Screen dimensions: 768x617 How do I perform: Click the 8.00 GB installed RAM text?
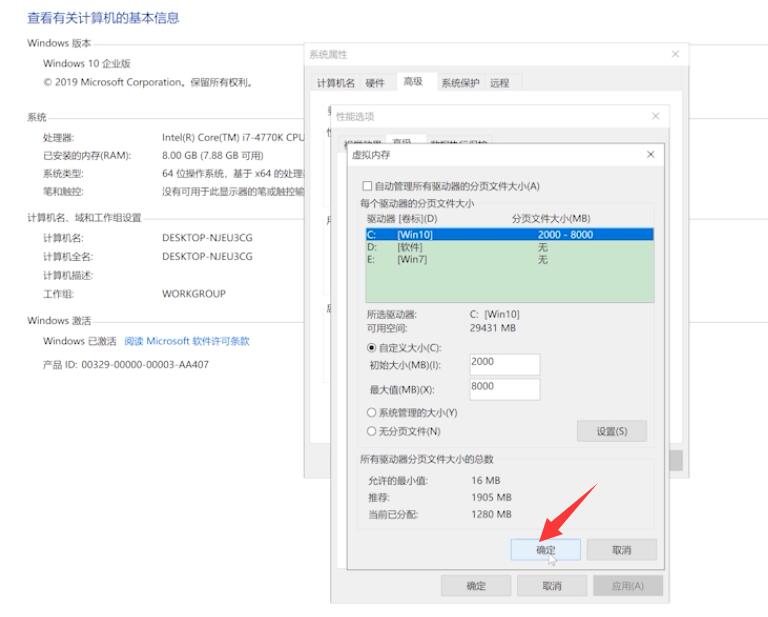click(213, 155)
